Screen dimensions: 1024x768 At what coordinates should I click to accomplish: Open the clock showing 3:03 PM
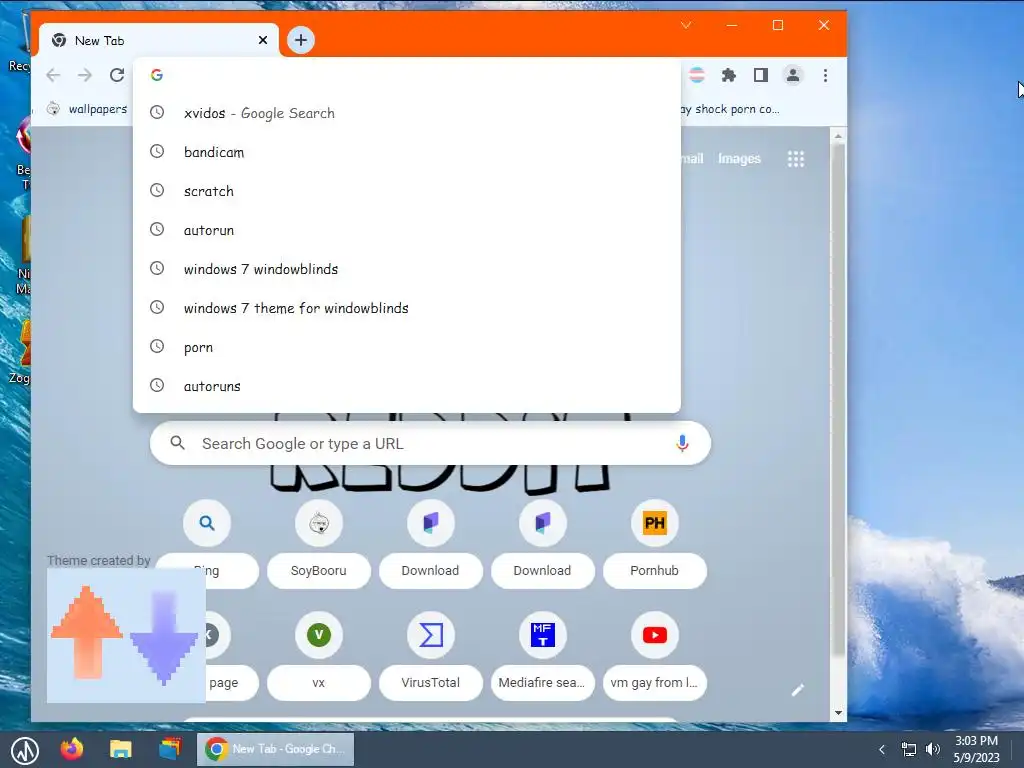pyautogui.click(x=976, y=749)
